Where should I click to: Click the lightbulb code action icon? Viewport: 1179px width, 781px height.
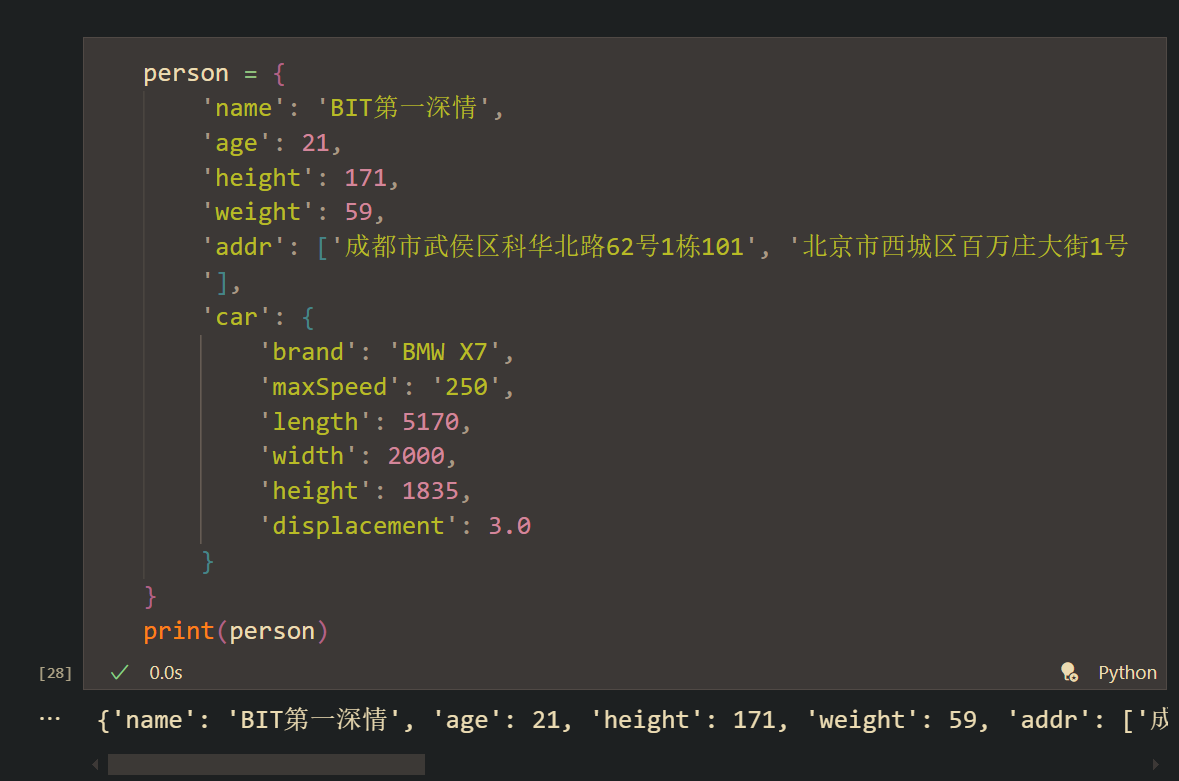1069,672
